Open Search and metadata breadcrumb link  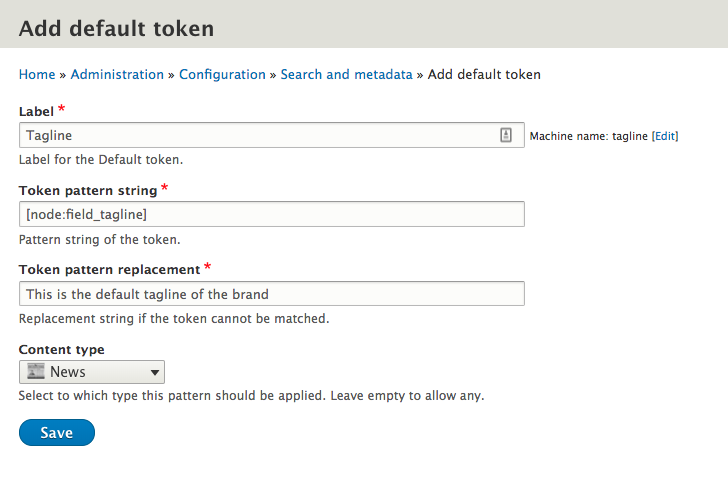(346, 74)
